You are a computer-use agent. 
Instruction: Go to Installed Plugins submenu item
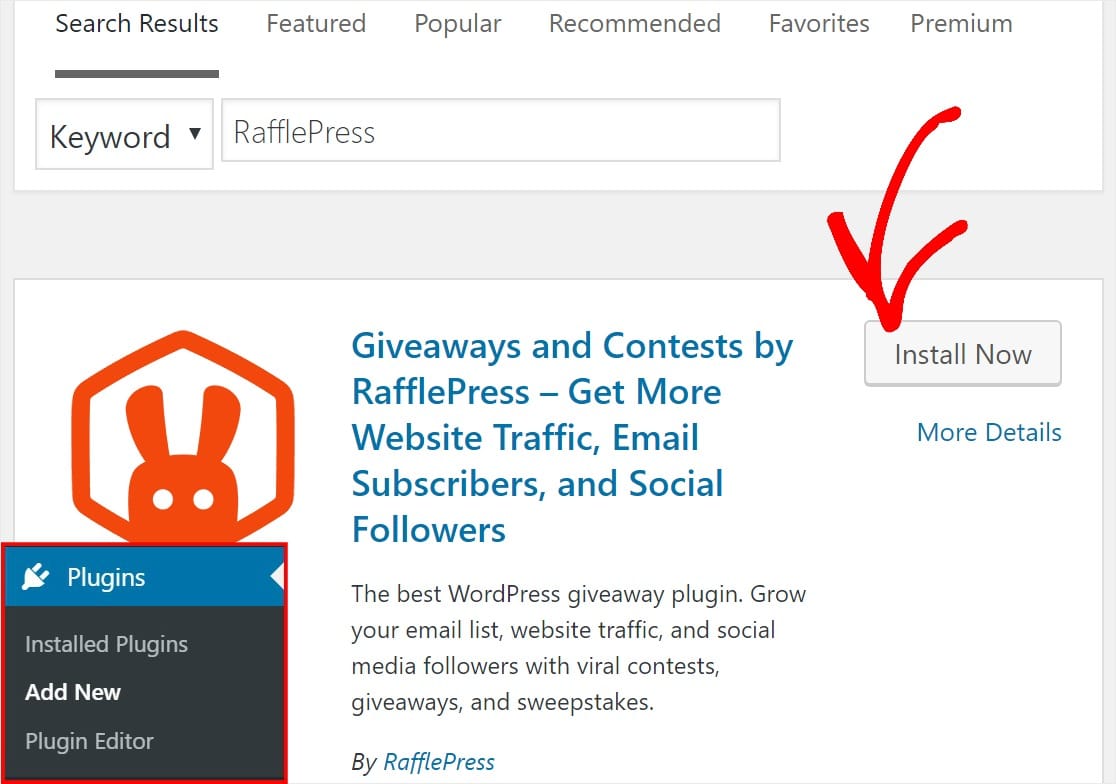(106, 644)
